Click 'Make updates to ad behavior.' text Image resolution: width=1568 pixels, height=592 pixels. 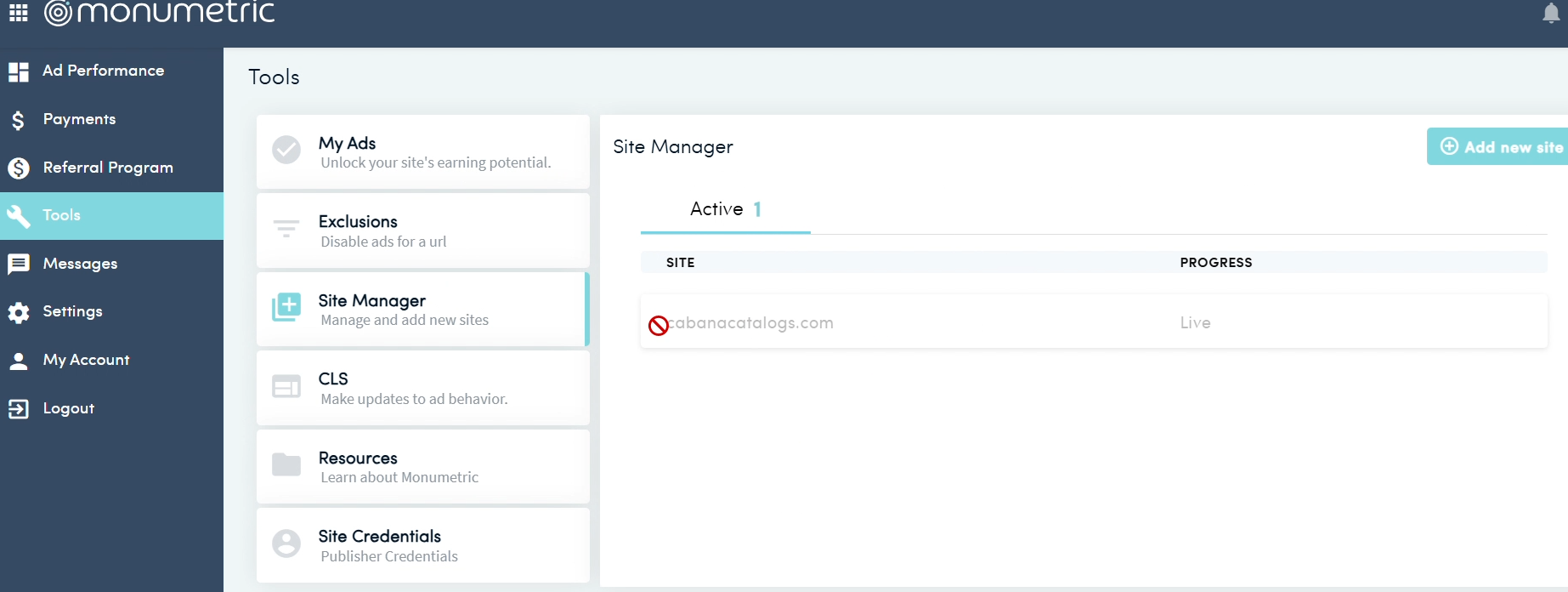tap(414, 399)
